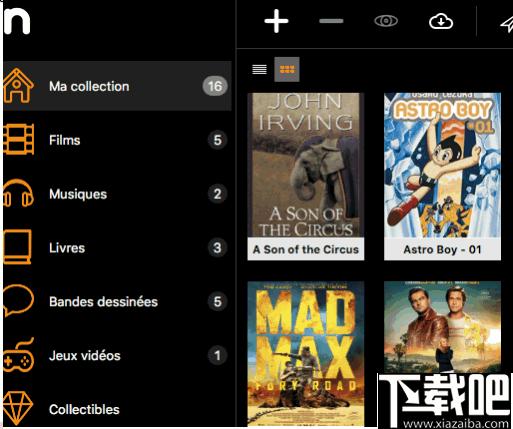Click the gamepad icon for Jeux vidéos

18,355
